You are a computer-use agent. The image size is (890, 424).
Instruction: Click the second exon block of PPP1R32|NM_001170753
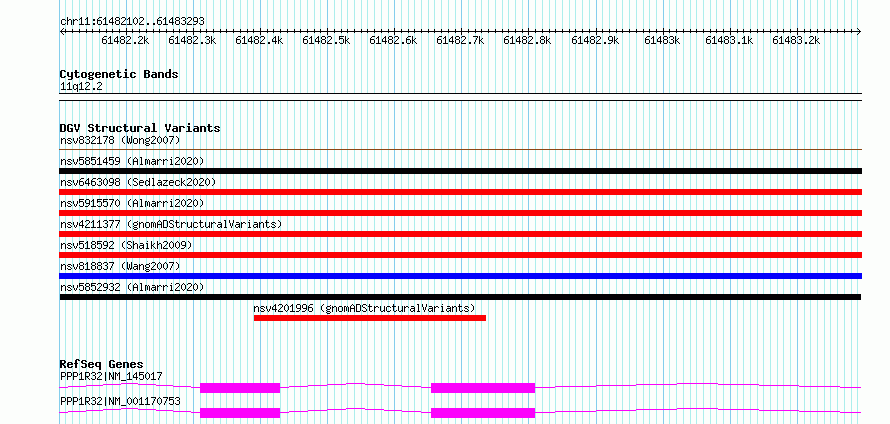click(x=483, y=413)
